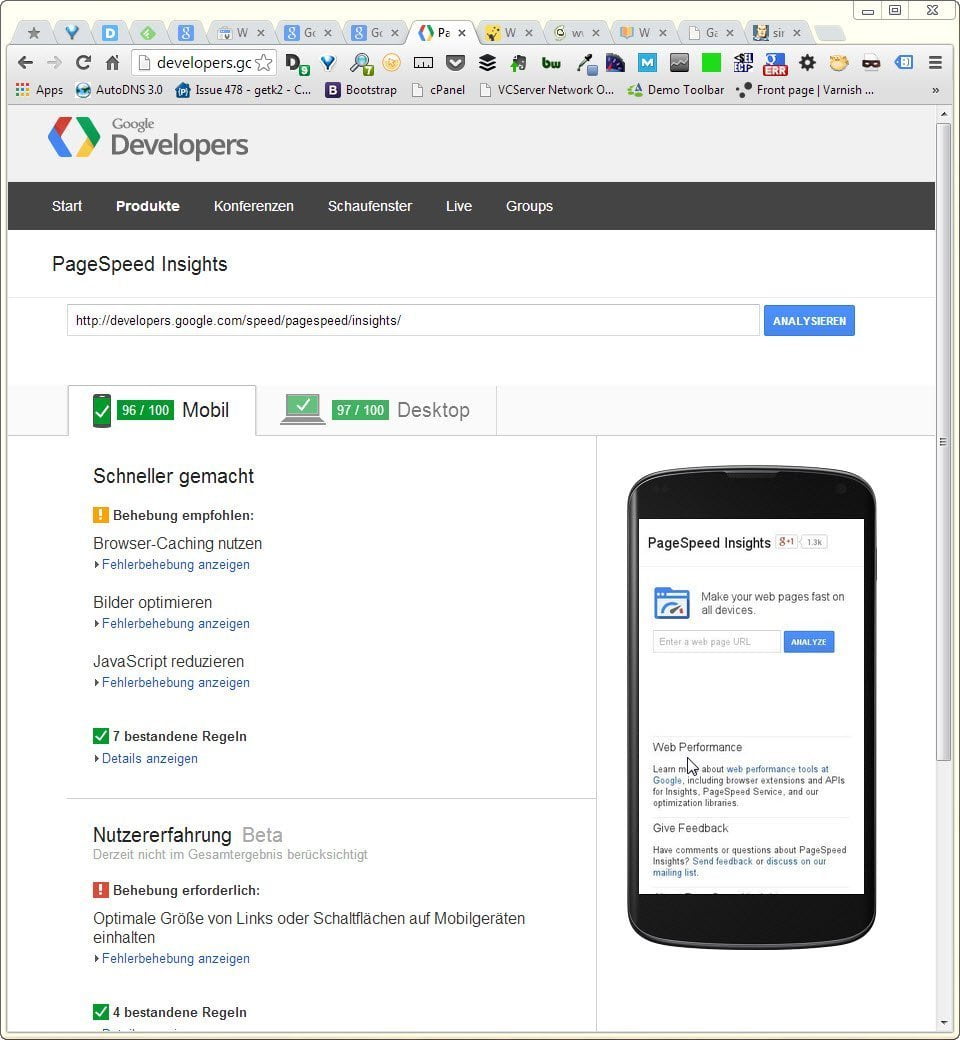
Task: Click the BuiltWith 'bw' extension icon
Action: pyautogui.click(x=551, y=63)
